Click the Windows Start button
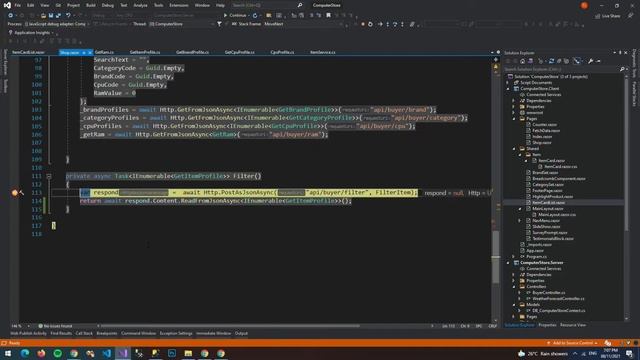 tap(8, 353)
